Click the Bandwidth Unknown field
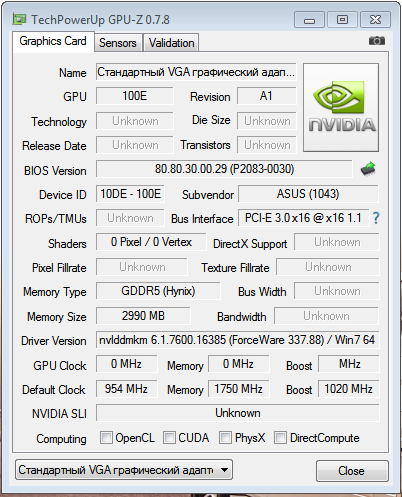 tap(326, 316)
